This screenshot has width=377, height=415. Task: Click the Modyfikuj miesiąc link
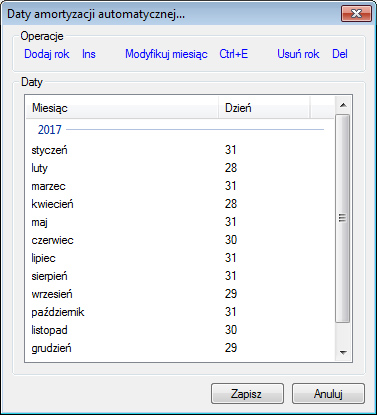coord(166,54)
